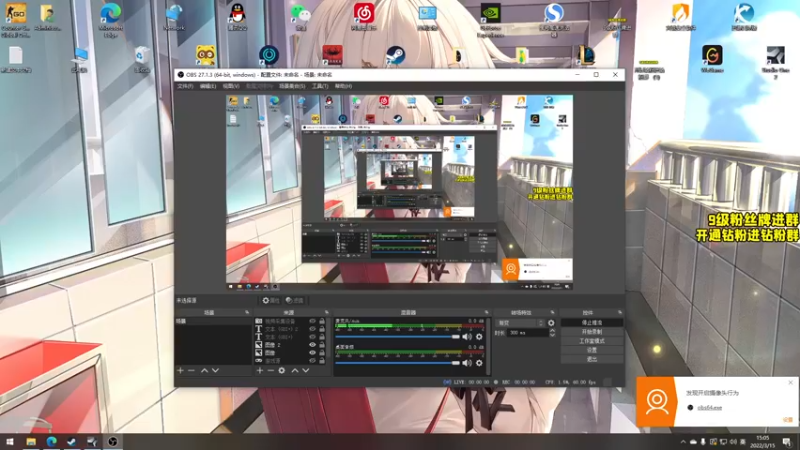This screenshot has height=450, width=800.
Task: Enable 工作室模式 studio mode
Action: pos(592,341)
